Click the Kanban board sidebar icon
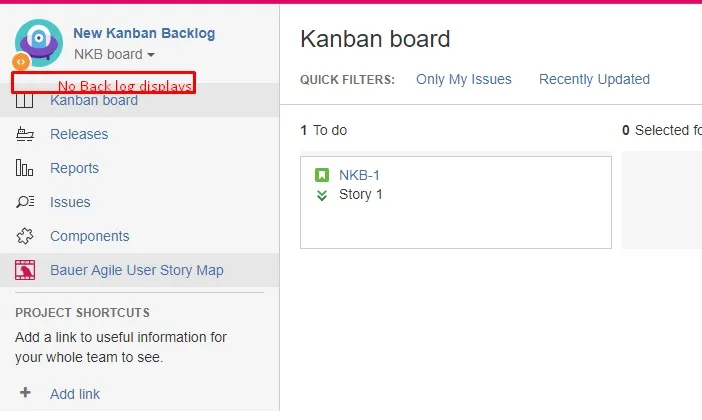The width and height of the screenshot is (702, 420). 26,101
